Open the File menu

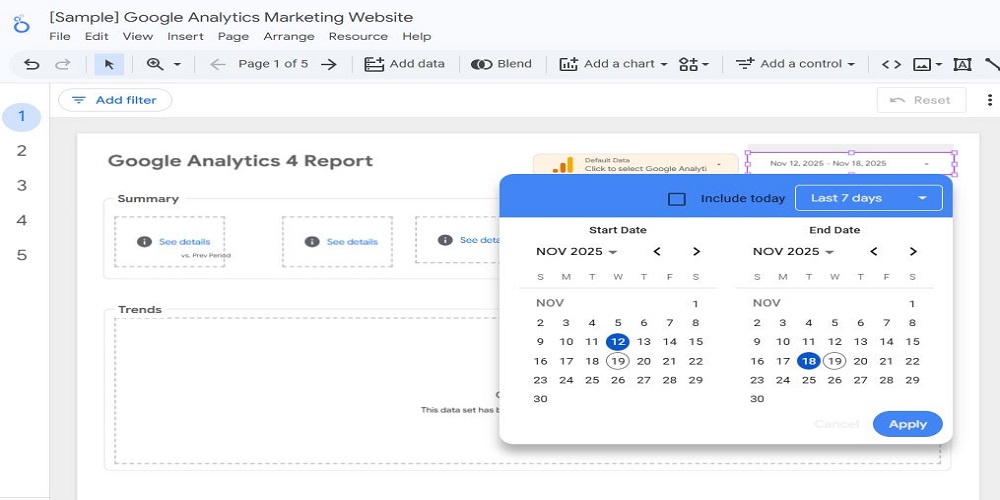pyautogui.click(x=60, y=36)
